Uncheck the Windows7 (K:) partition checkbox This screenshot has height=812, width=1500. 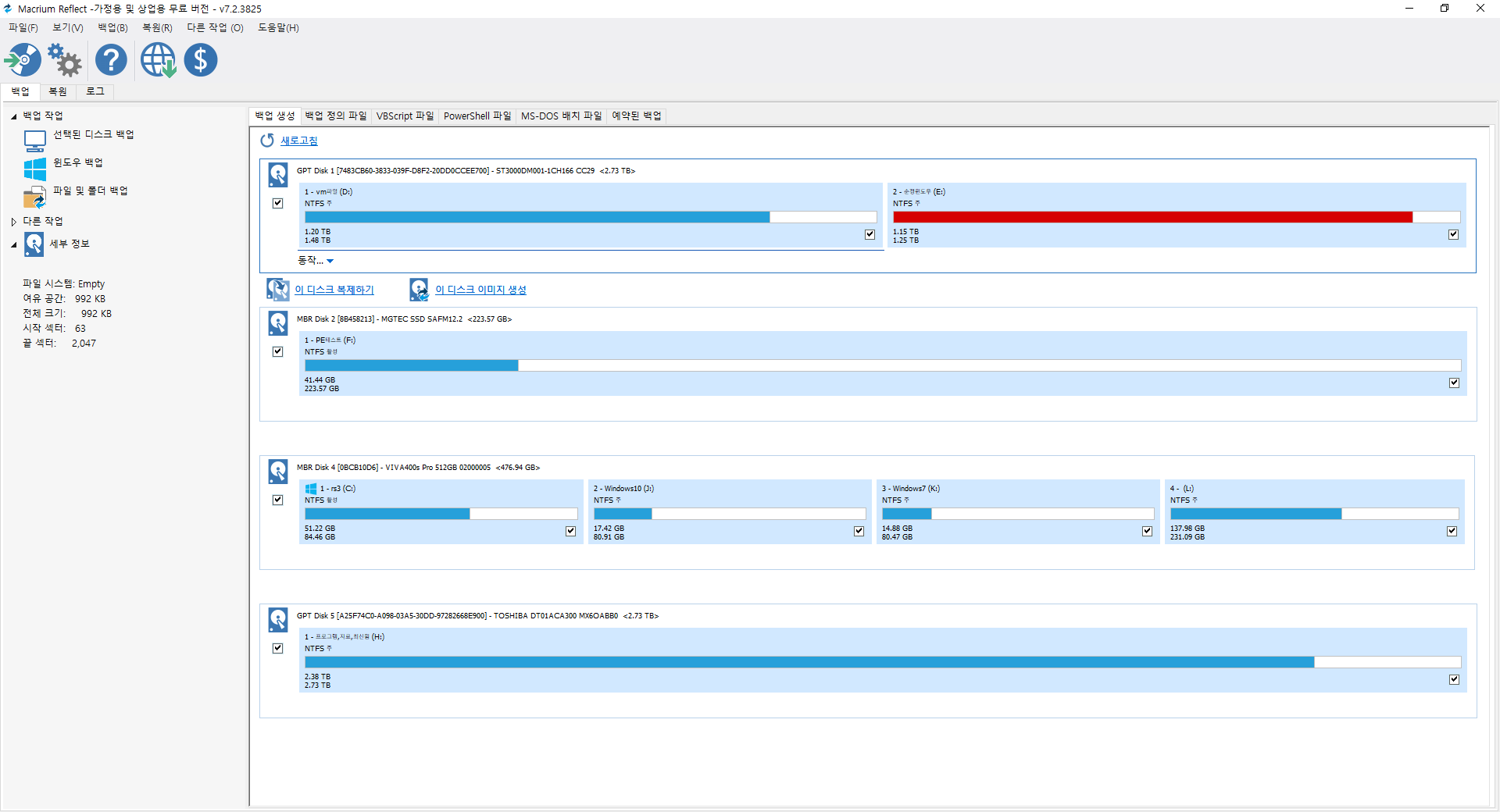pos(1147,531)
